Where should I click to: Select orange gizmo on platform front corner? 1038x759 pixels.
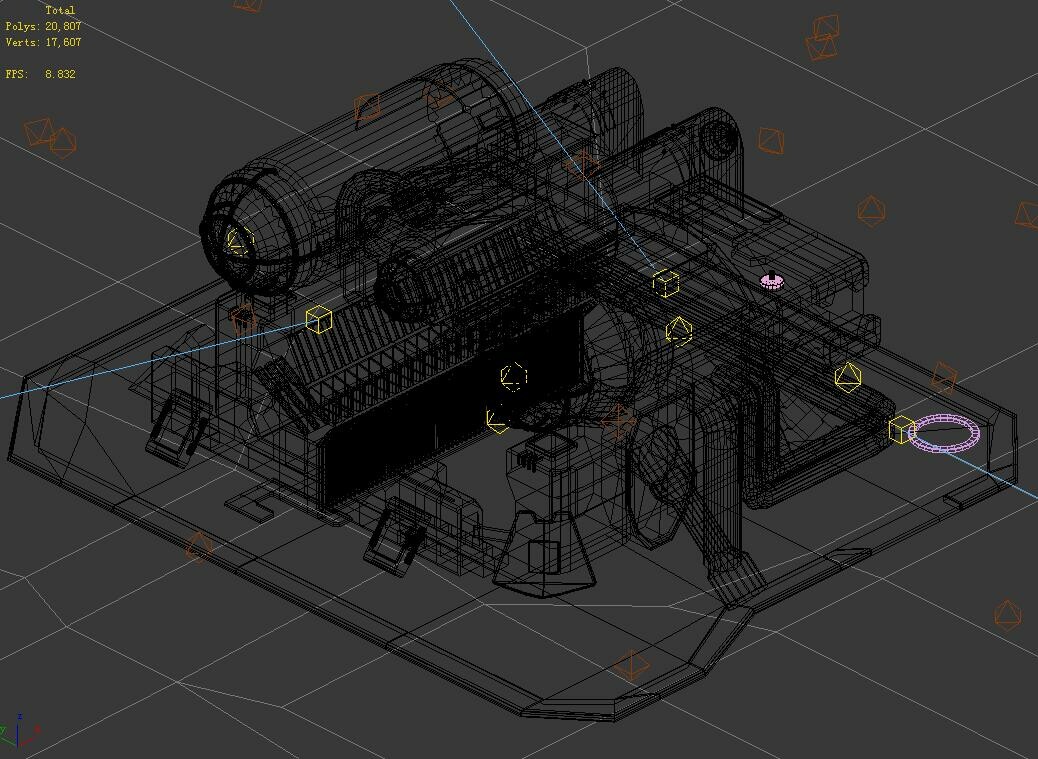click(630, 665)
